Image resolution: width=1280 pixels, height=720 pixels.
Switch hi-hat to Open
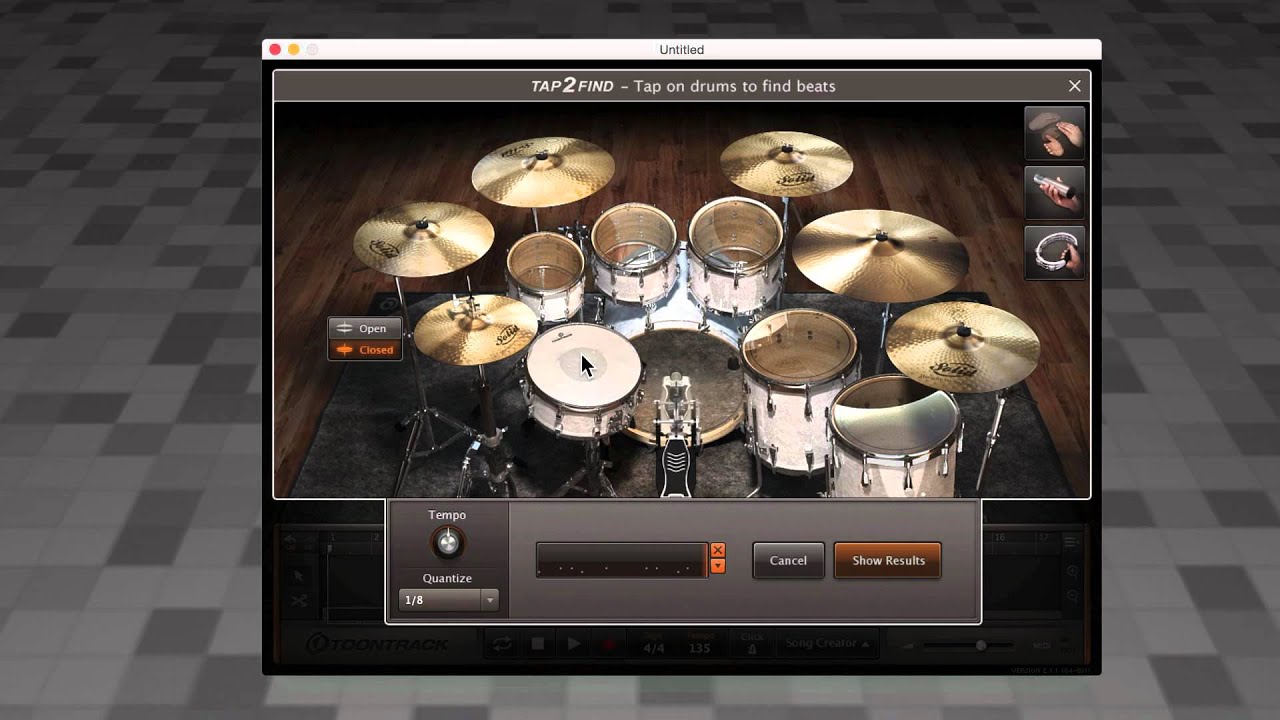point(365,328)
